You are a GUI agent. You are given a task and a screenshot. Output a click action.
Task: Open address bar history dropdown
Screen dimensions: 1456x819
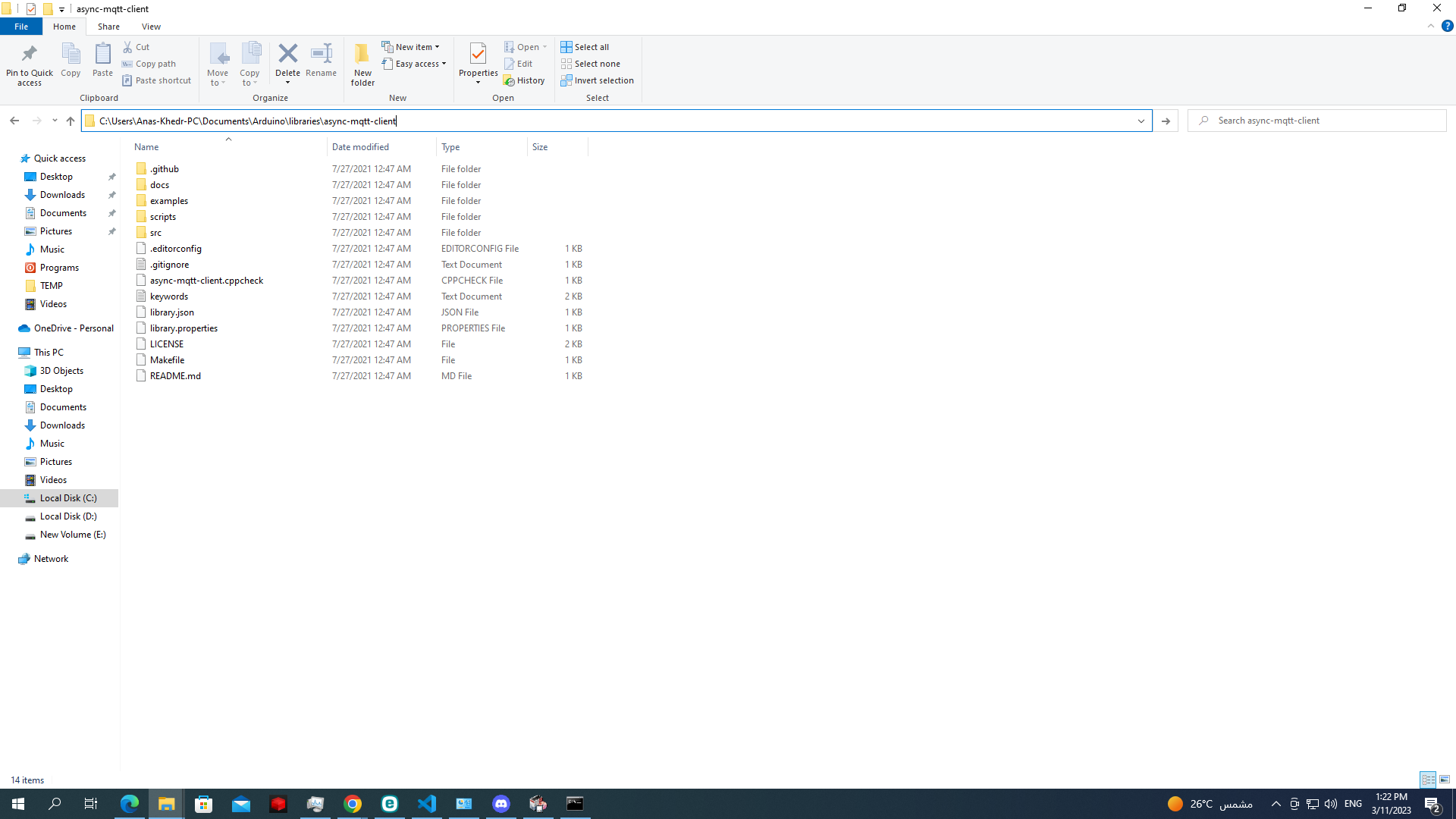[x=1141, y=121]
